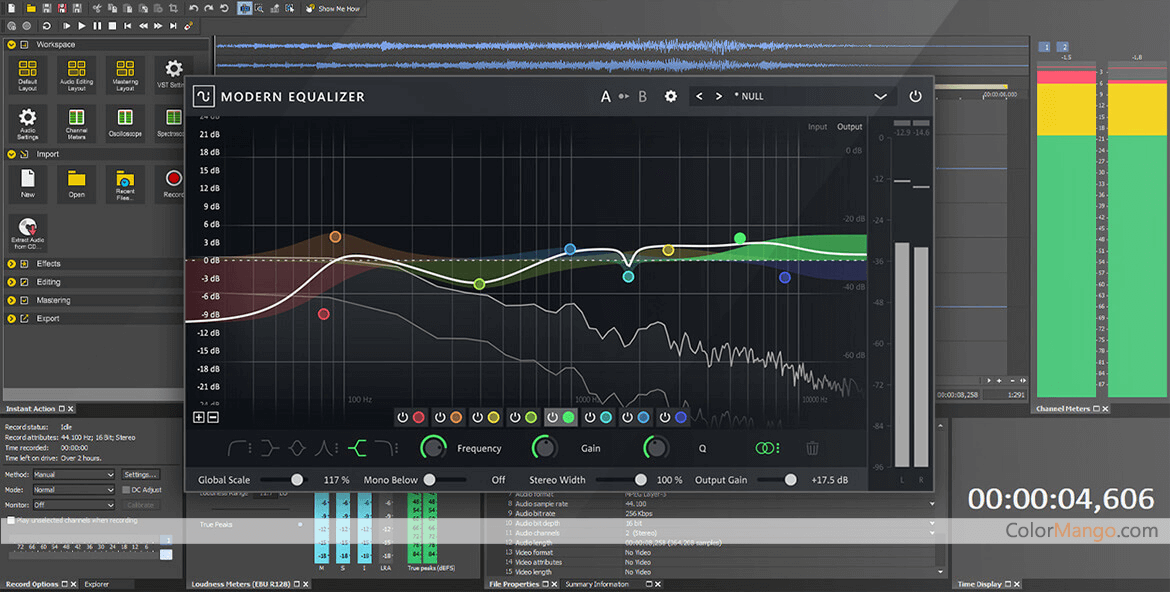The image size is (1170, 592).
Task: Select the low-shelf filter shape
Action: [269, 448]
